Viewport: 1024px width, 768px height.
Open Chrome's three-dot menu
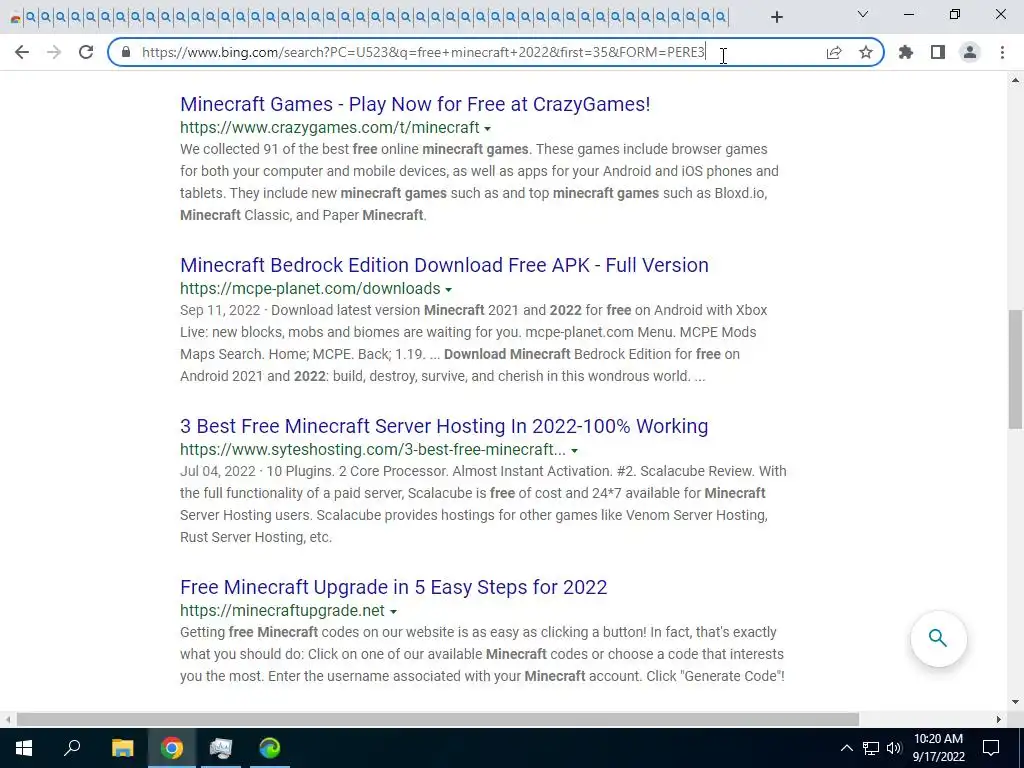[x=1002, y=52]
